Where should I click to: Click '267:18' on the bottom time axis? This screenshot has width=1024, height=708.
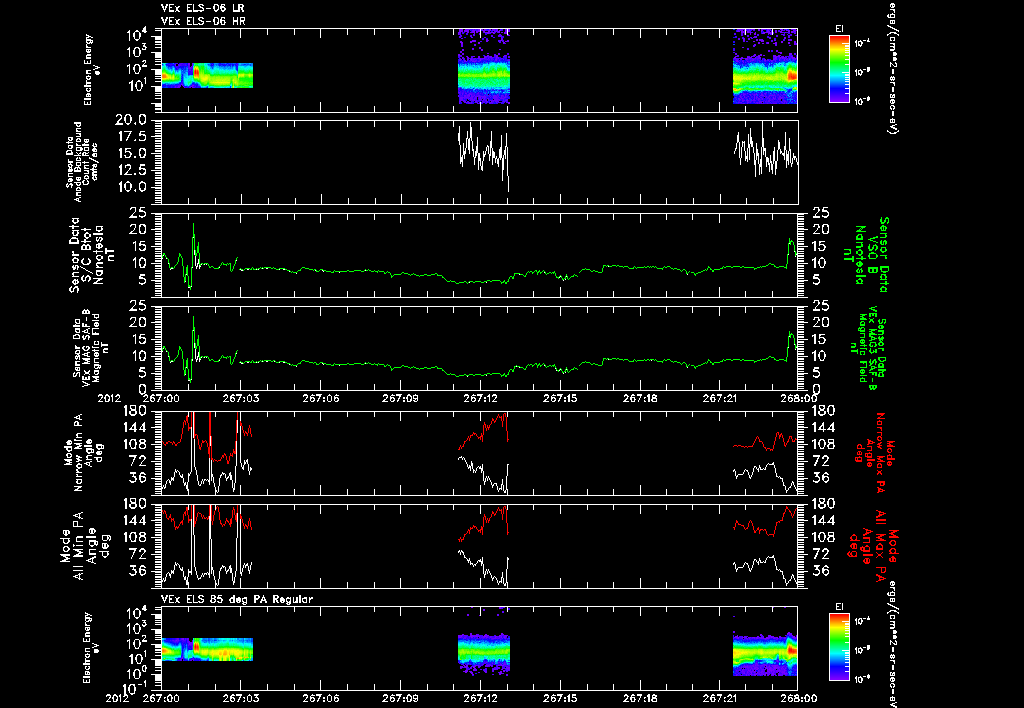[640, 698]
